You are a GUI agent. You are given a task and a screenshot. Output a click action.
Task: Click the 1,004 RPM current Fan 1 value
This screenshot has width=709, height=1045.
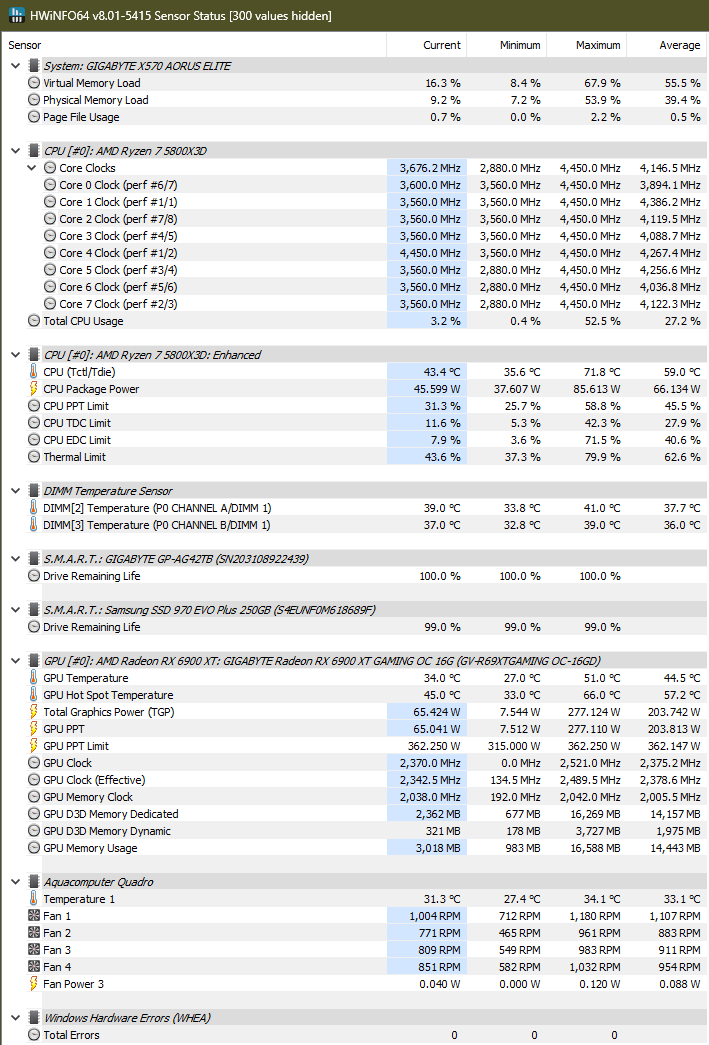point(434,916)
